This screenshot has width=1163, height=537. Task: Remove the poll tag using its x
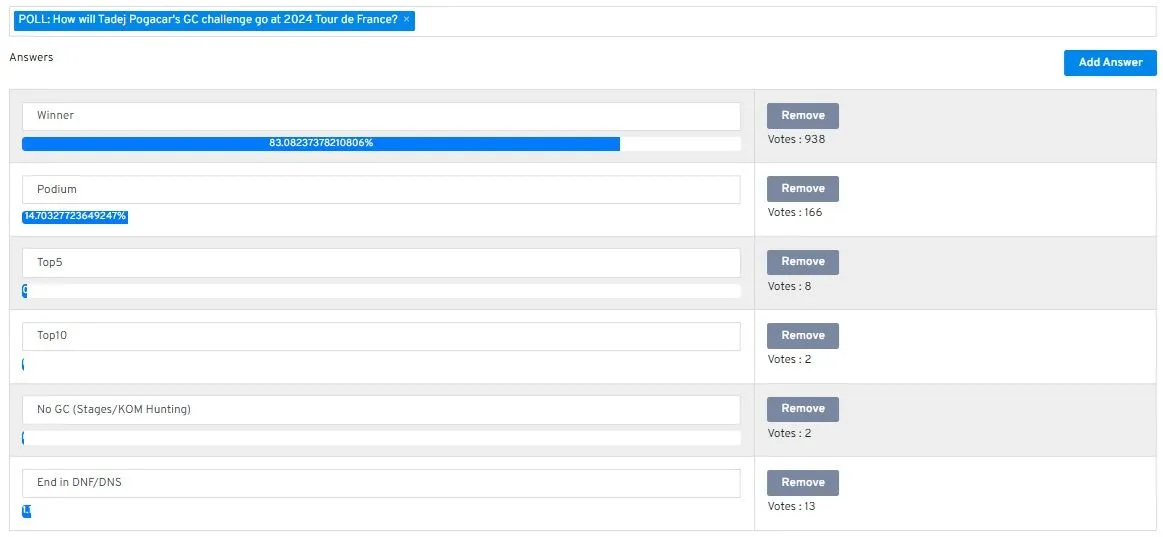tap(406, 20)
